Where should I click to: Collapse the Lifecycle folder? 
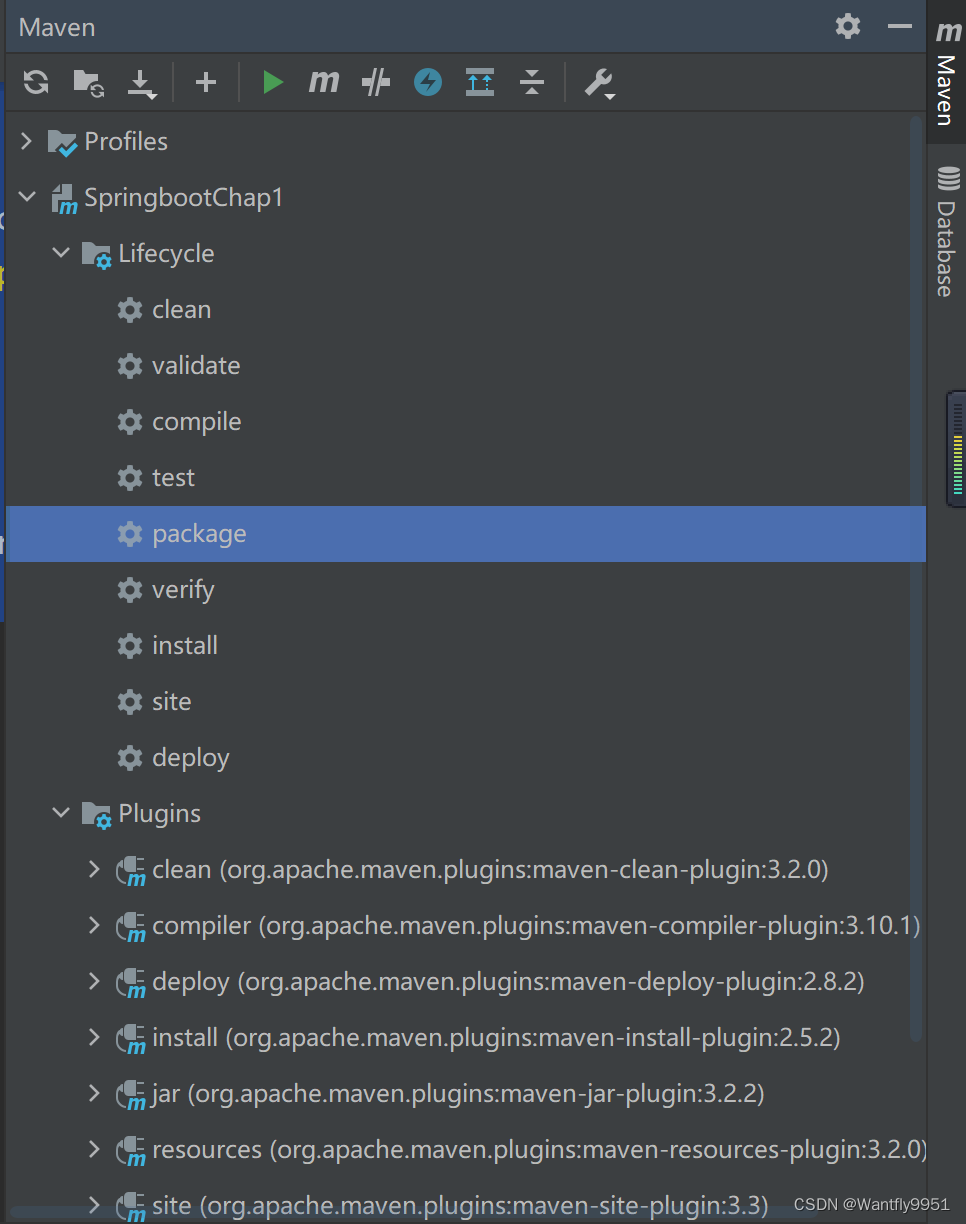(x=61, y=253)
